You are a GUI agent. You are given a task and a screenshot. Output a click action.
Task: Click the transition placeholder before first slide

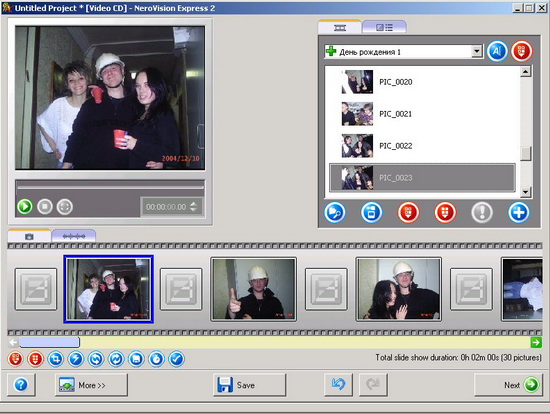pyautogui.click(x=36, y=289)
